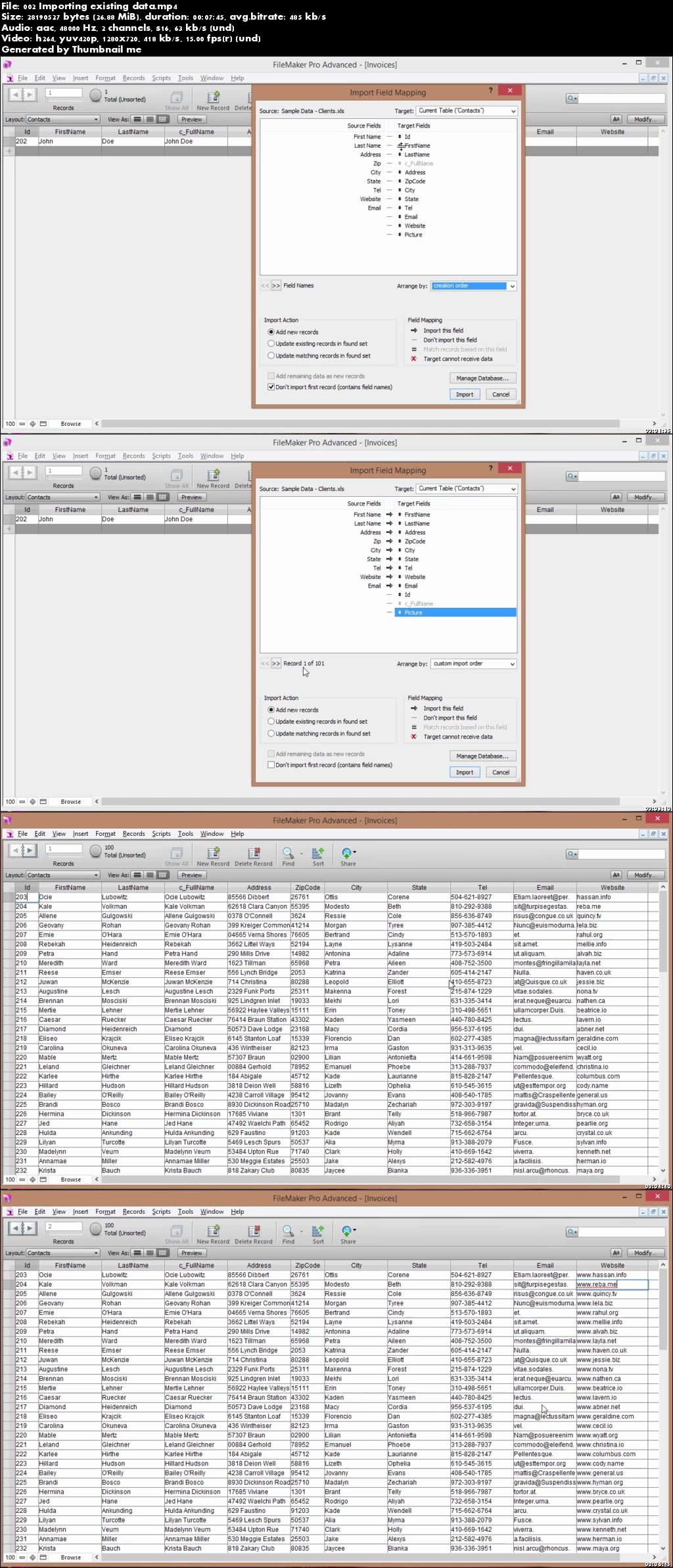Click www.reba.me website cell
This screenshot has height=1568, width=673.
(612, 1284)
